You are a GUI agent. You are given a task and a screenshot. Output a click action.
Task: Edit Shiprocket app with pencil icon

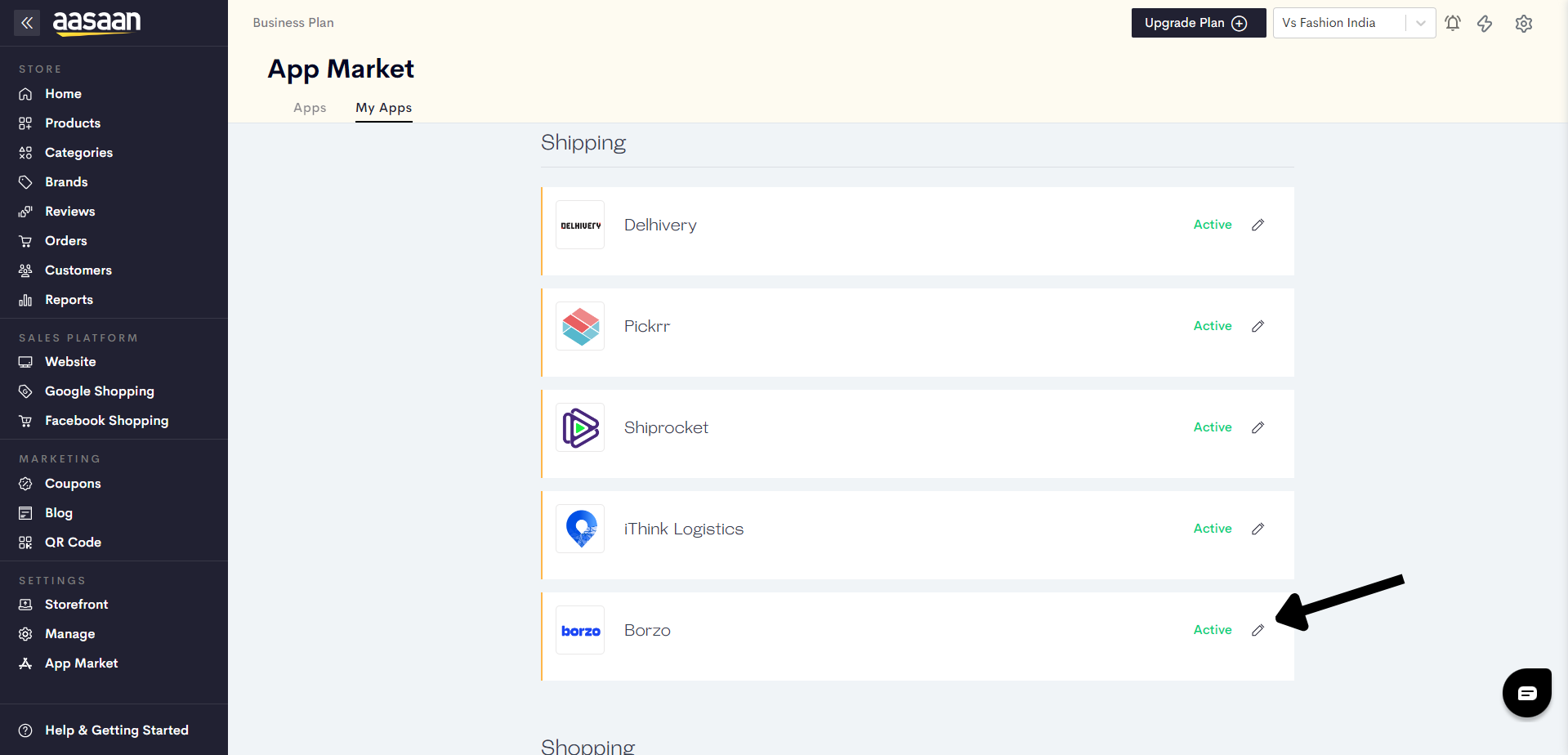1258,427
